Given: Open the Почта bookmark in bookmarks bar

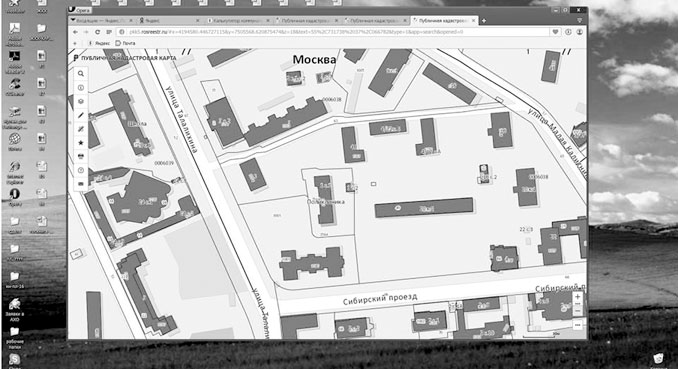Looking at the screenshot, I should pyautogui.click(x=125, y=43).
